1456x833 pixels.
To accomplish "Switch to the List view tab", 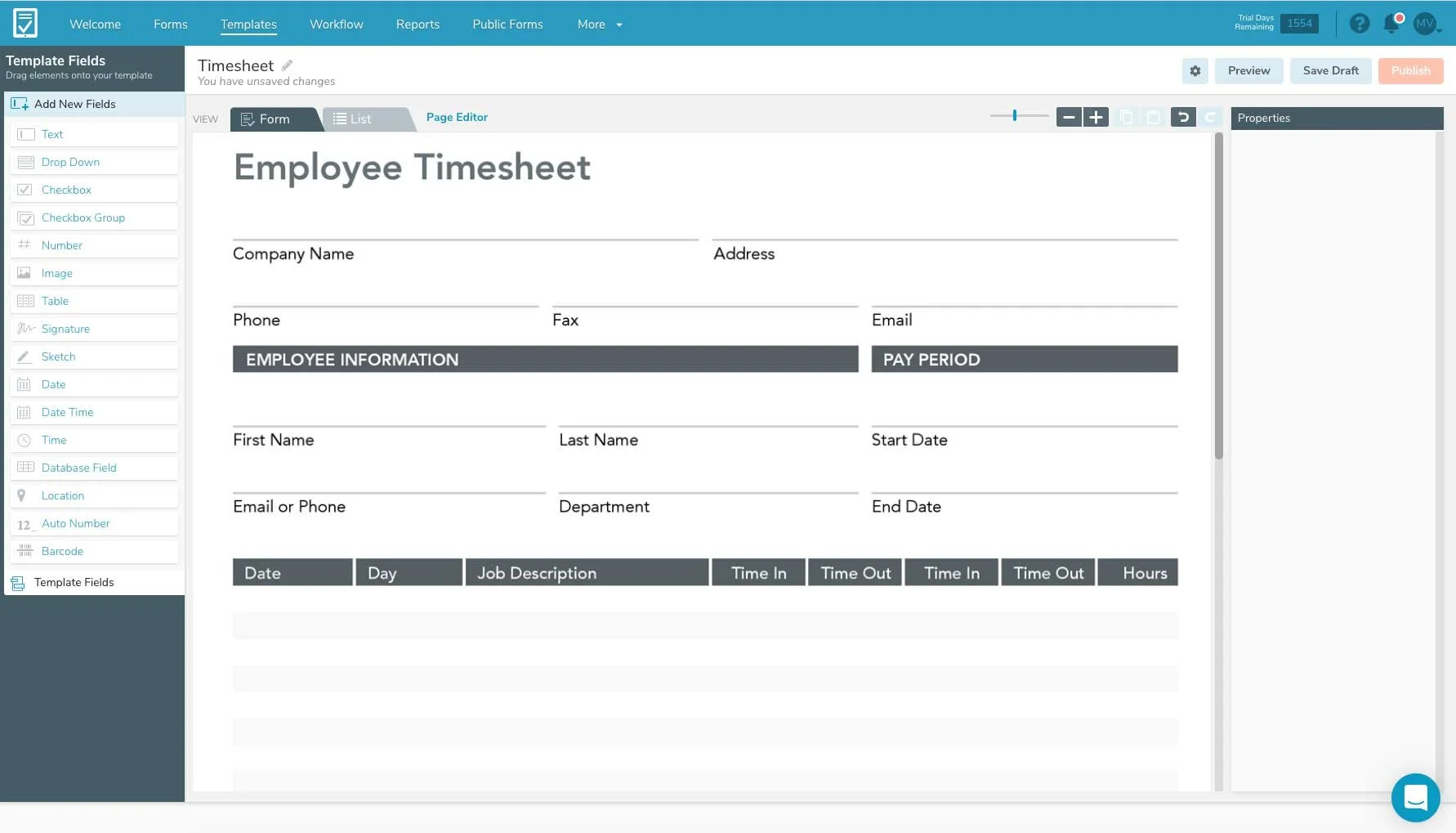I will [360, 119].
